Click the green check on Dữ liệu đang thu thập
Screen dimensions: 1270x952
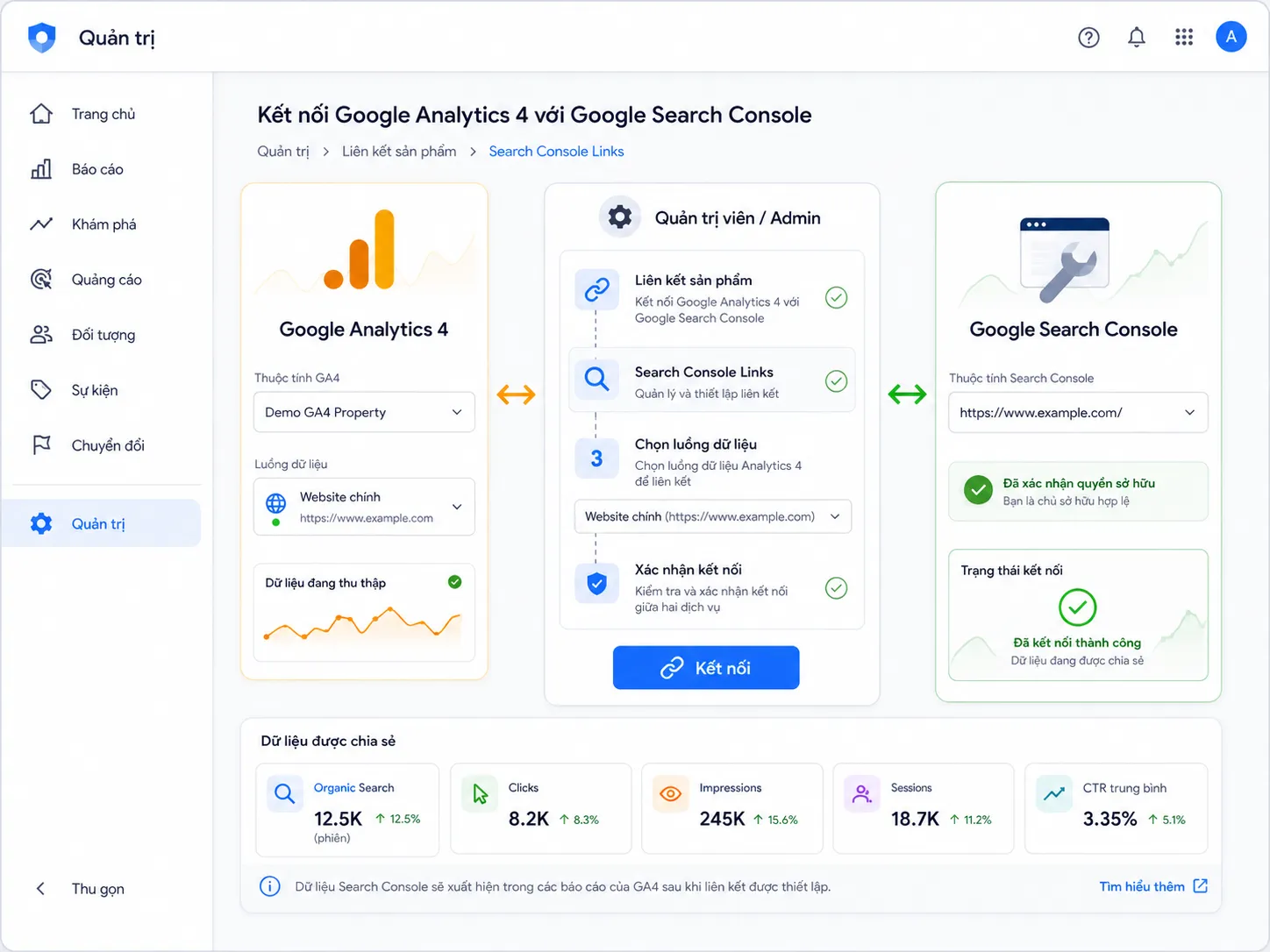[455, 582]
